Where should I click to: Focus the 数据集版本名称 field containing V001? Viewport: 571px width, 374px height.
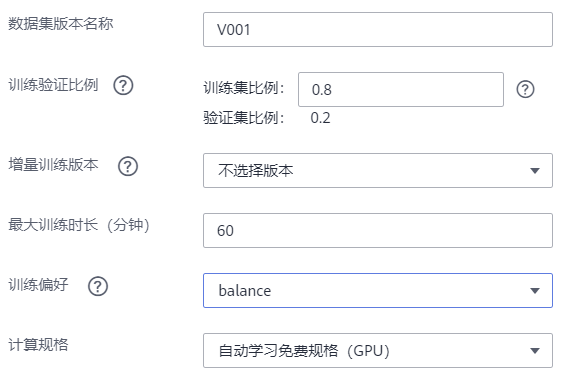point(378,29)
